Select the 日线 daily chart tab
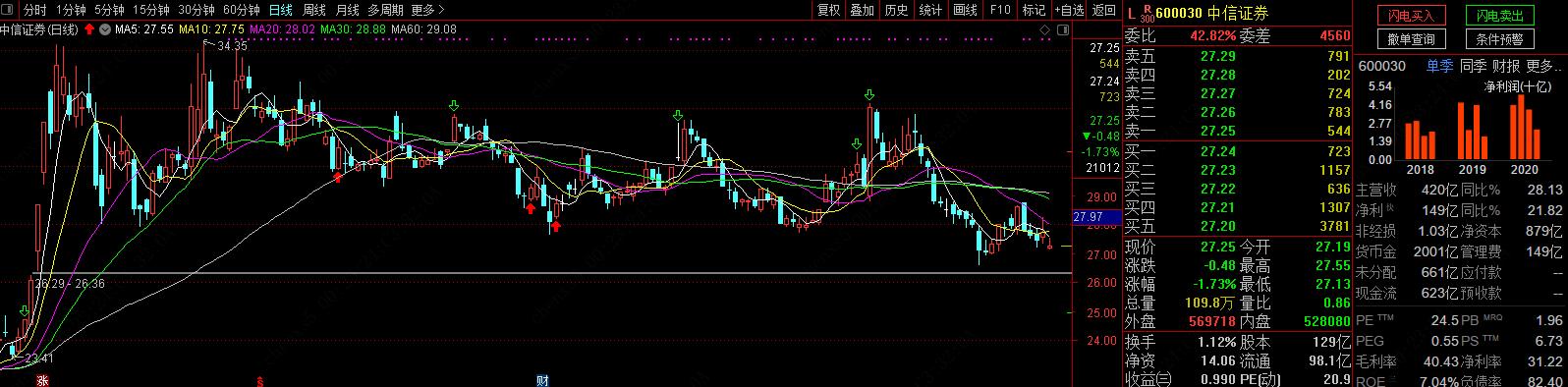Image resolution: width=1568 pixels, height=387 pixels. pyautogui.click(x=281, y=10)
